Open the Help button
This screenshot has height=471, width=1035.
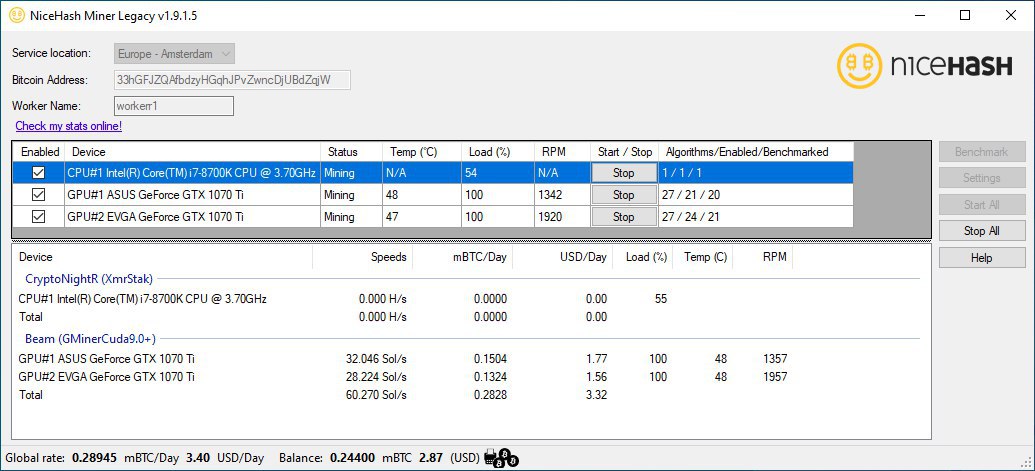point(982,258)
